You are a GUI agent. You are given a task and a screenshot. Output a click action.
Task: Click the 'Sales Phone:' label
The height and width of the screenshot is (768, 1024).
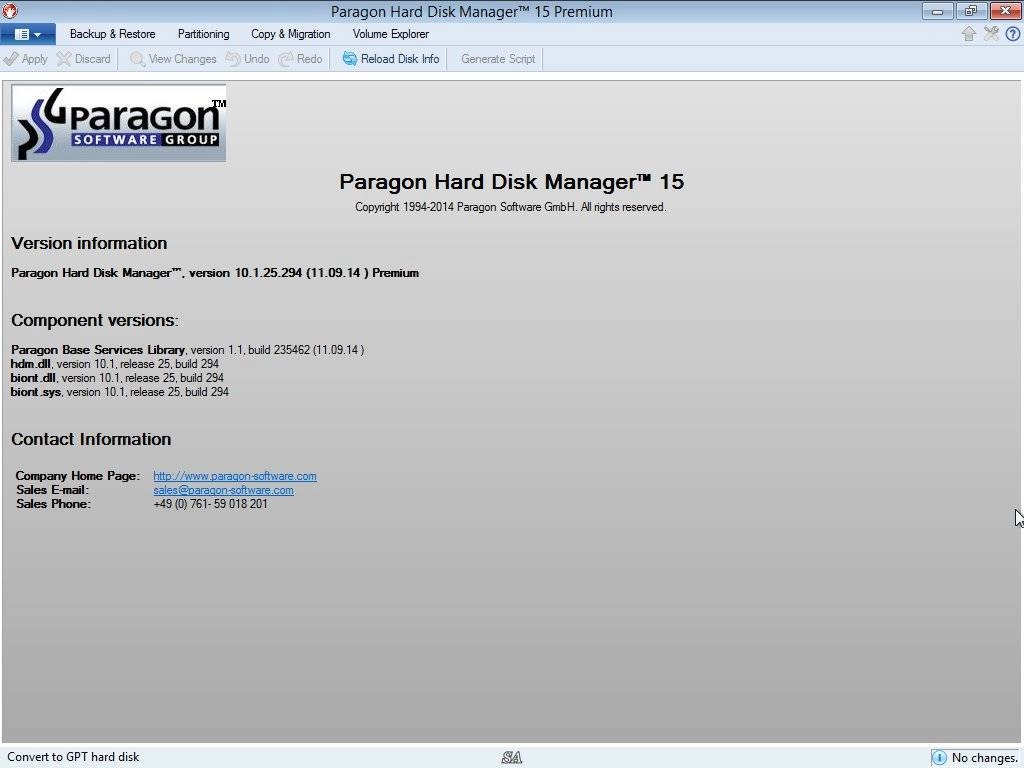pyautogui.click(x=54, y=504)
